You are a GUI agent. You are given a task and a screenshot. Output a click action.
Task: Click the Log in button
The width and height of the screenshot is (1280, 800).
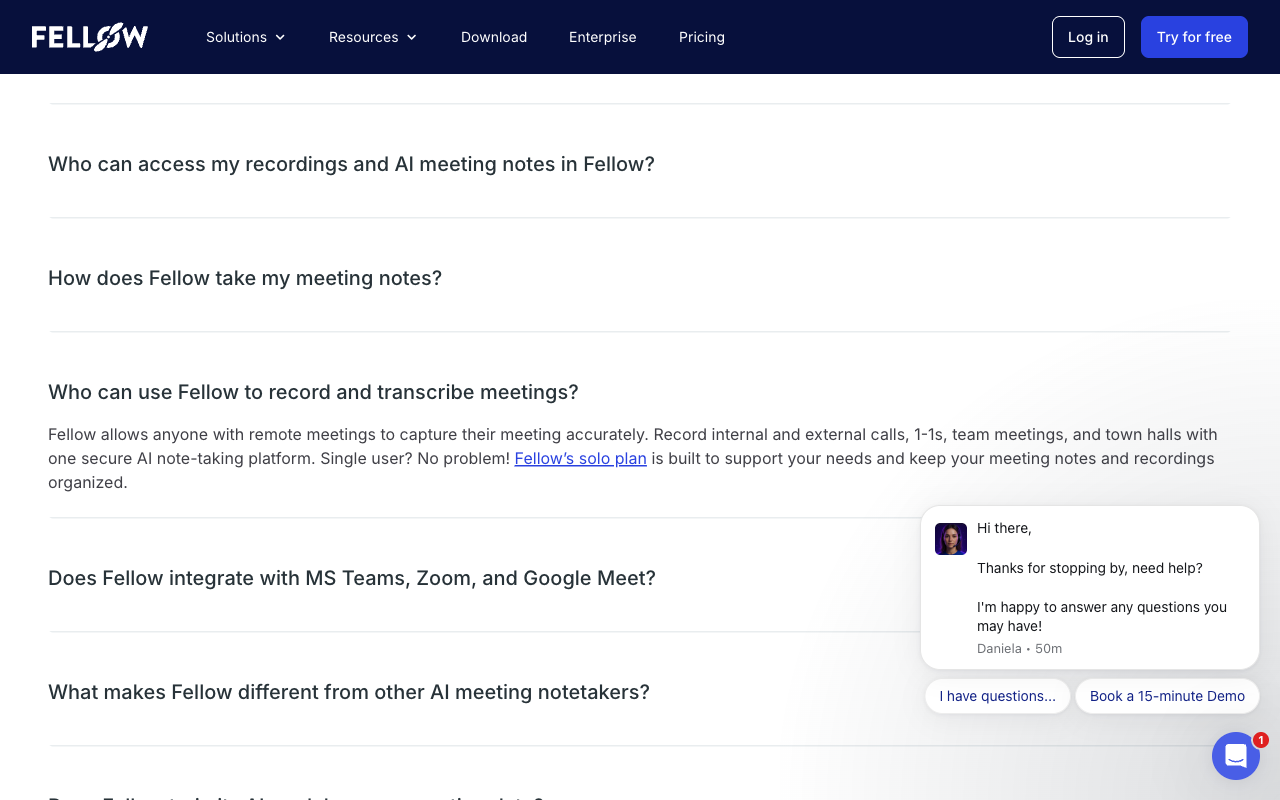(1088, 37)
